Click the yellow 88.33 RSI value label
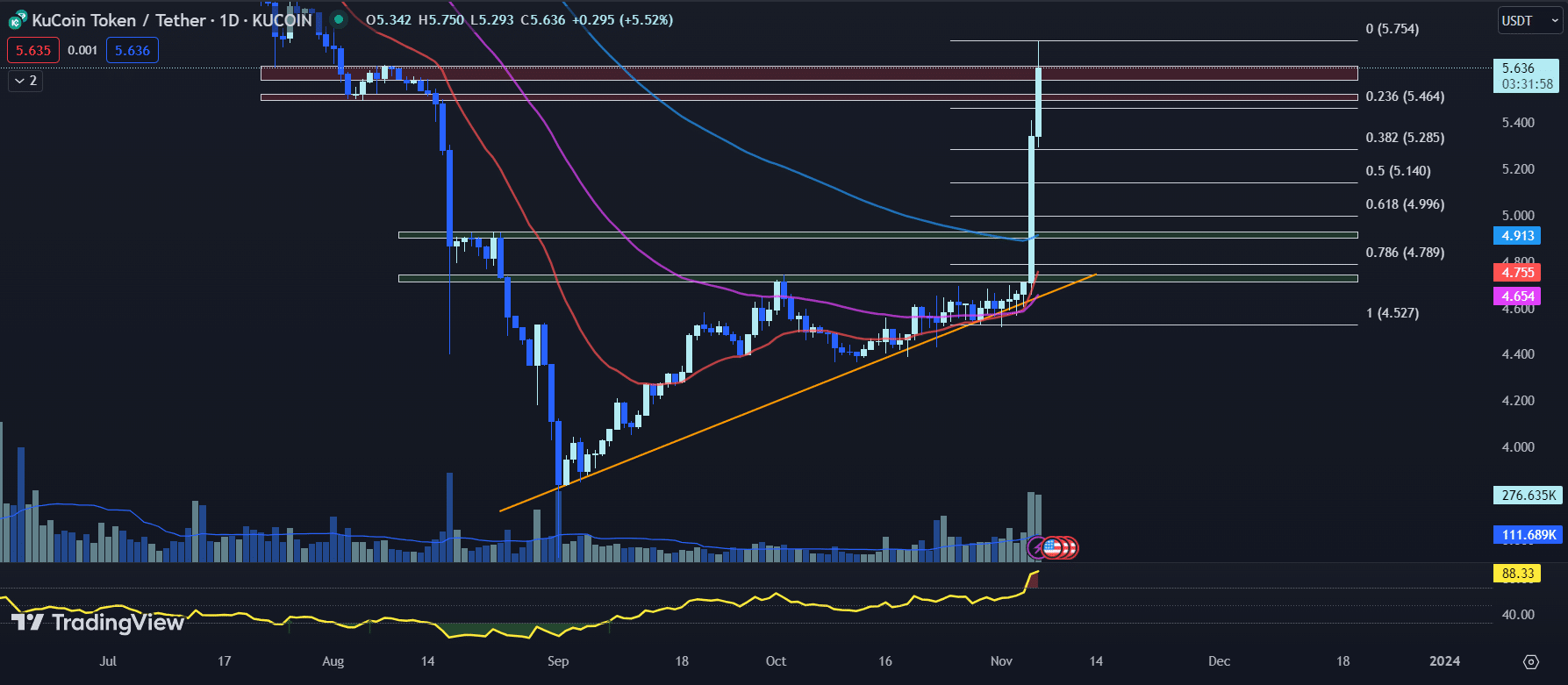 click(1517, 574)
